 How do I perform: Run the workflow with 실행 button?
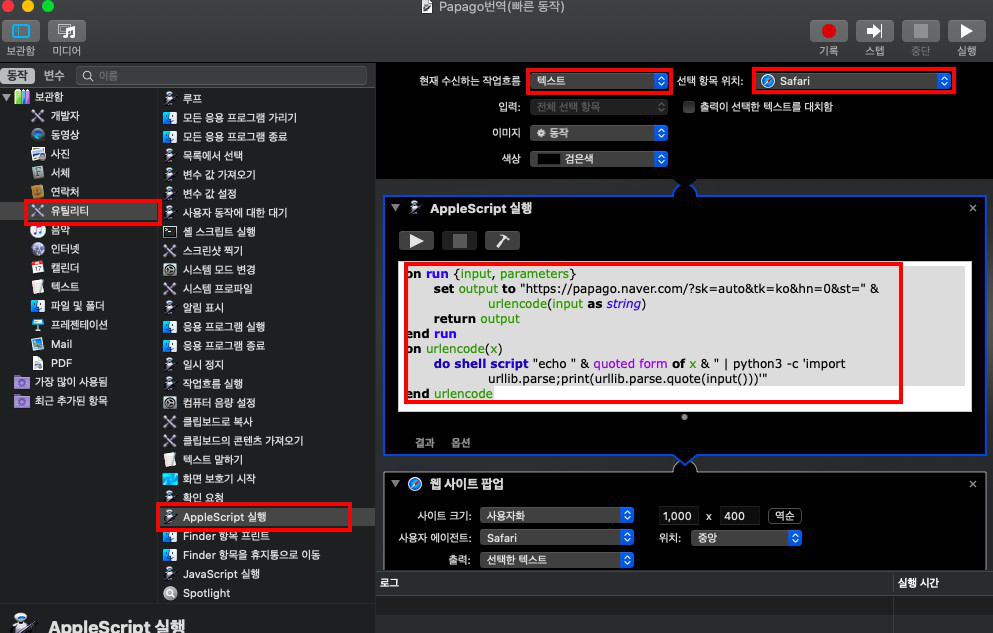[x=966, y=31]
